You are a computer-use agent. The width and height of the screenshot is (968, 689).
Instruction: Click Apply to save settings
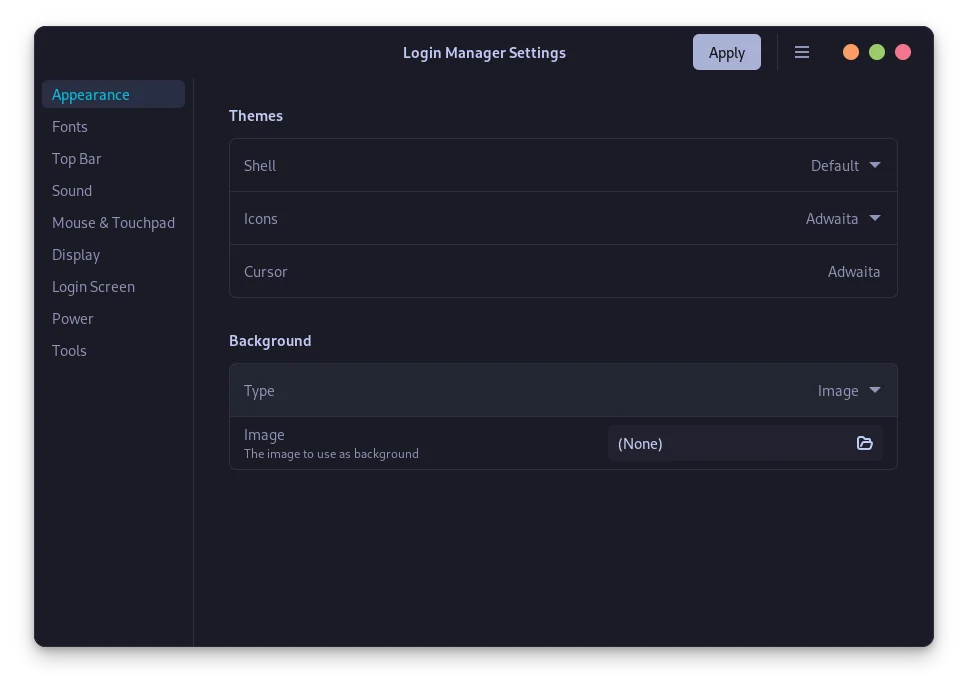click(x=727, y=52)
